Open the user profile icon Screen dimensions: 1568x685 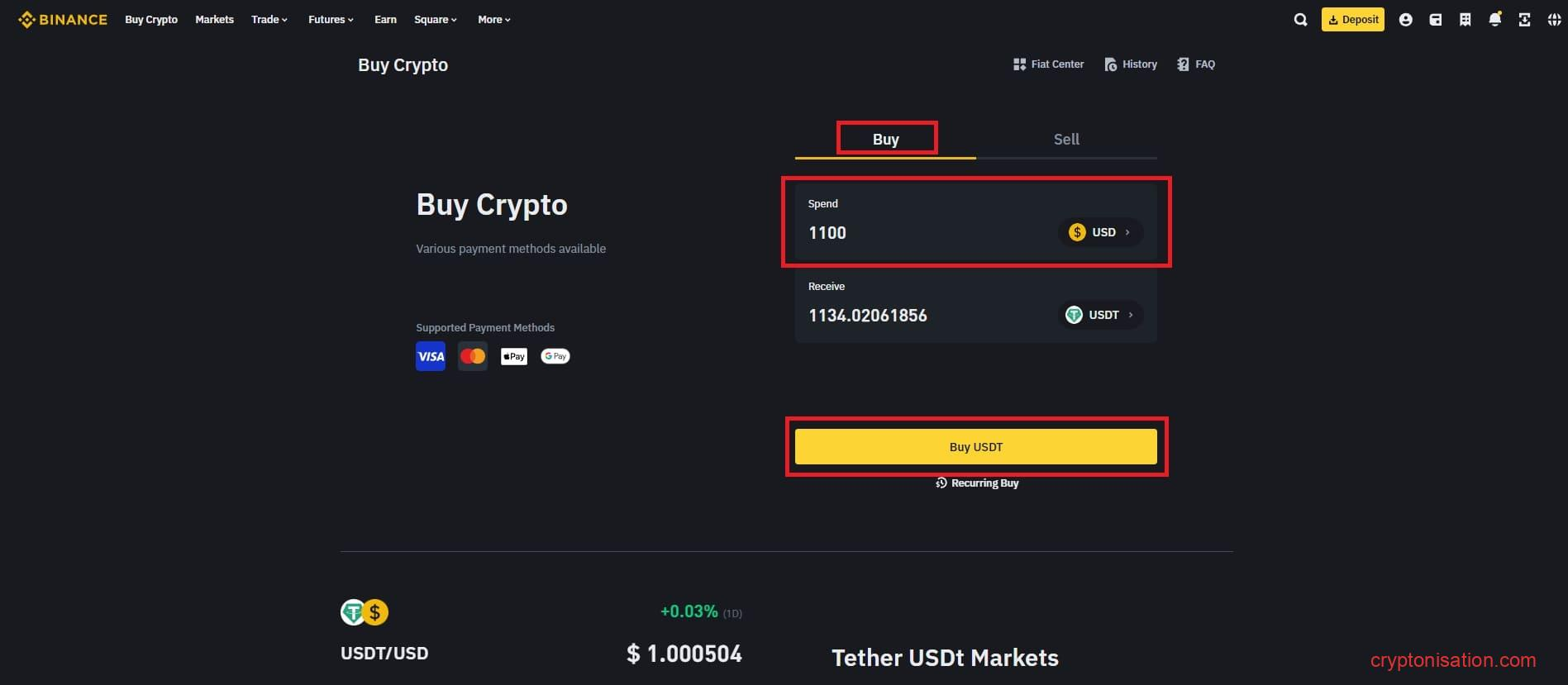[x=1406, y=19]
